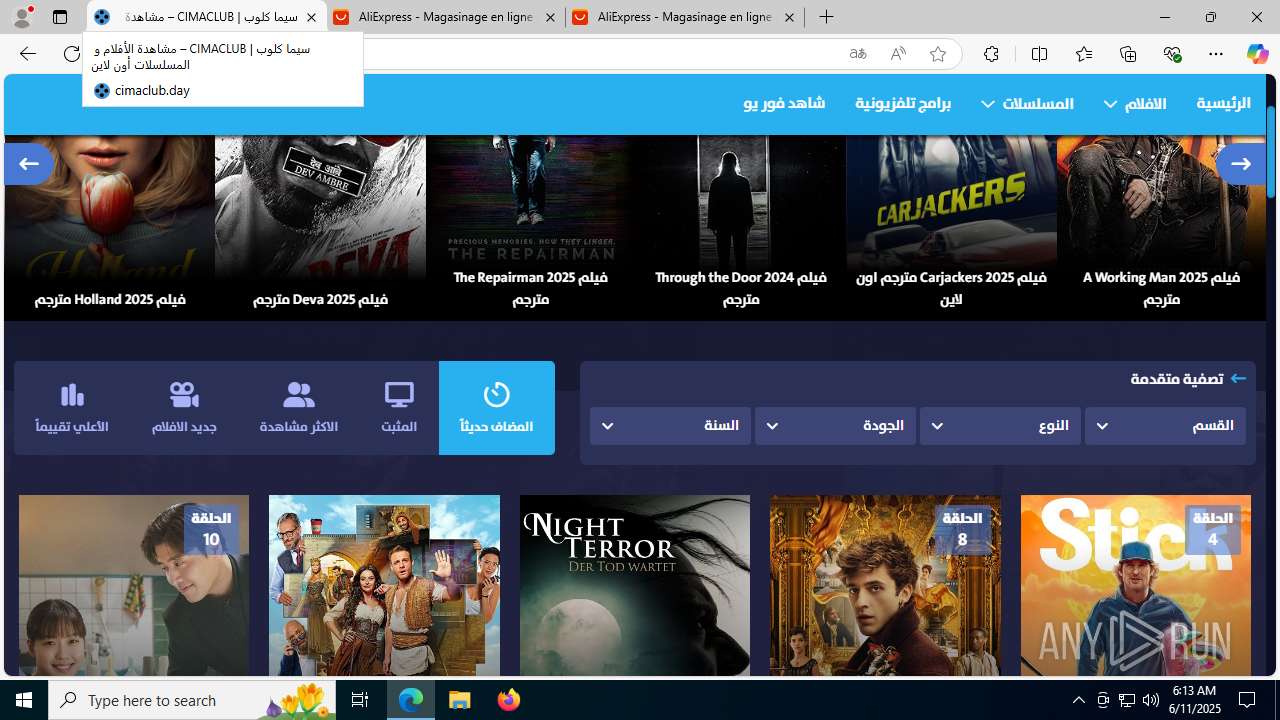
Task: Go to الرئيسية home menu item
Action: point(1223,103)
